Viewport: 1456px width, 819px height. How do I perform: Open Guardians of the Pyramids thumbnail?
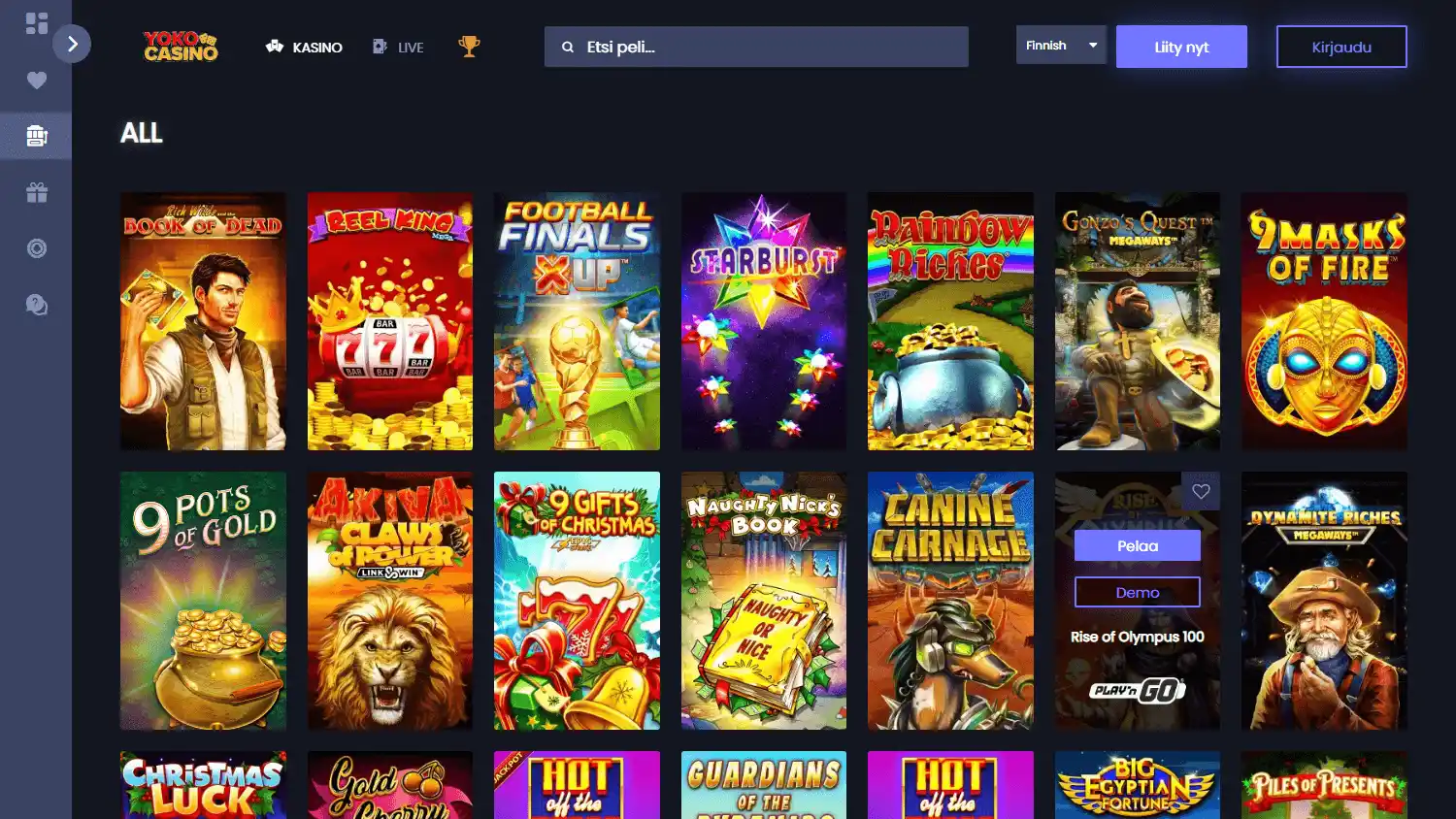point(764,785)
